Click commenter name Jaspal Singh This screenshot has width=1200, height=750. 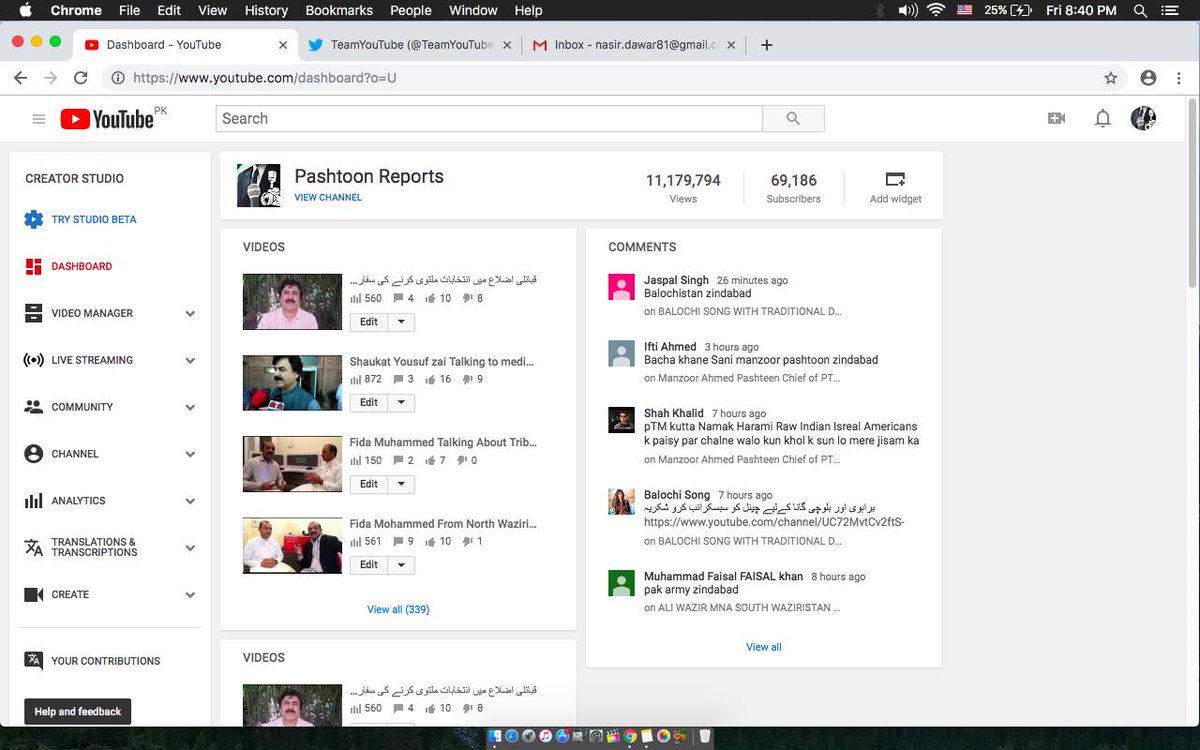676,281
